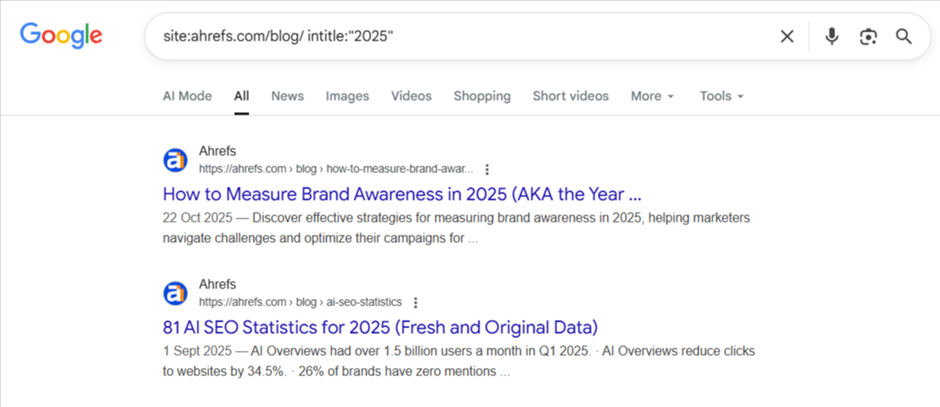The width and height of the screenshot is (940, 407).
Task: Start voice search with microphone icon
Action: click(x=831, y=37)
